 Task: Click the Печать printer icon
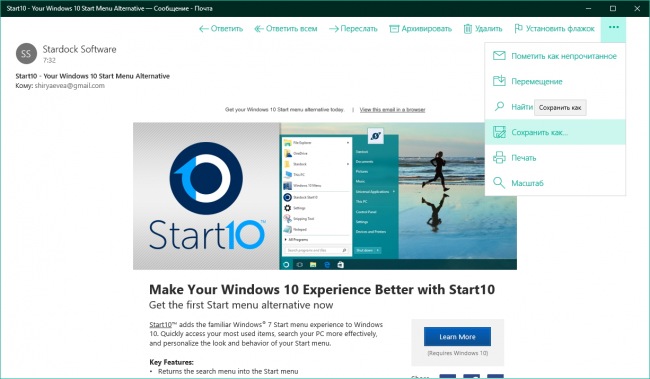point(499,158)
